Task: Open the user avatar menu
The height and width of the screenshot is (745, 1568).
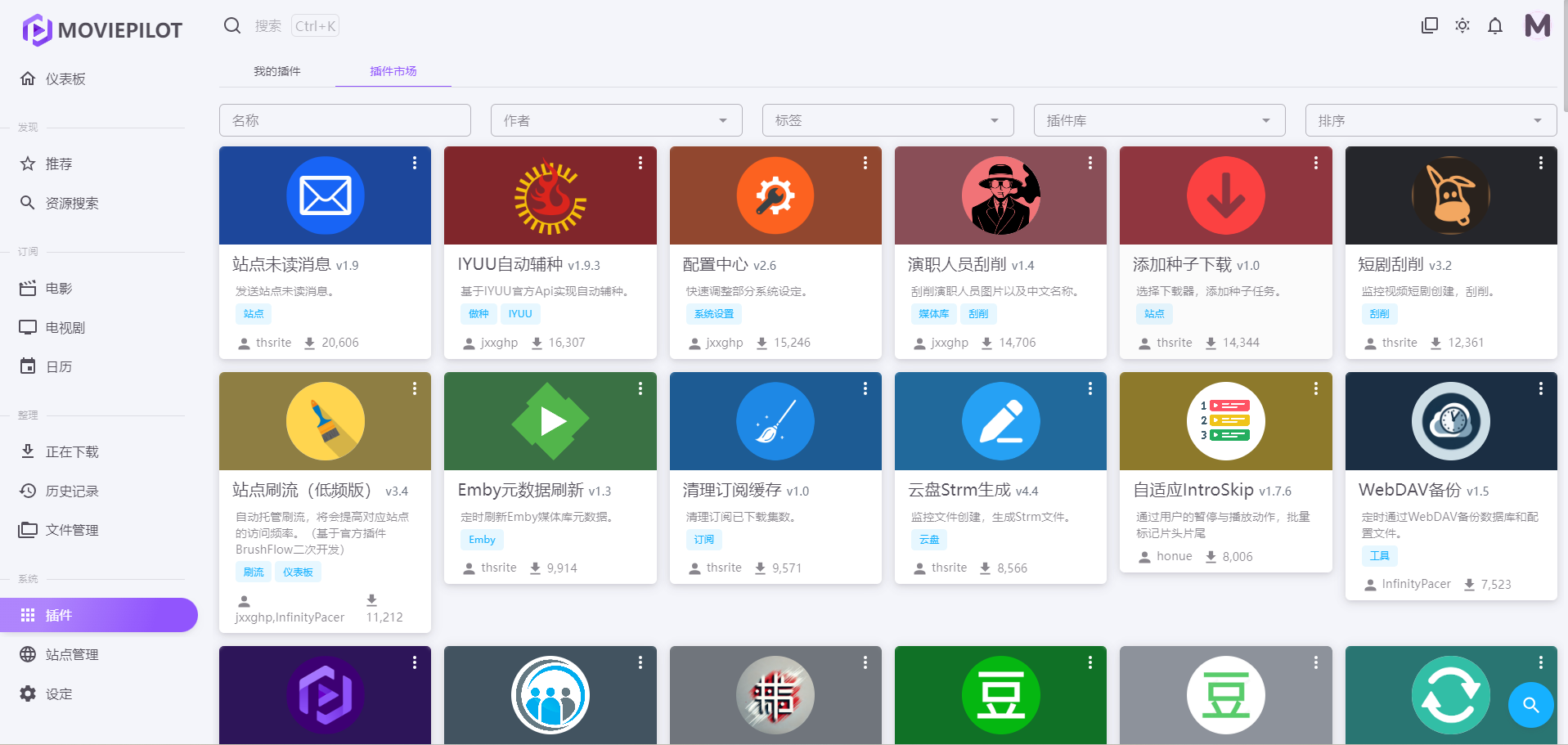Action: click(x=1538, y=26)
